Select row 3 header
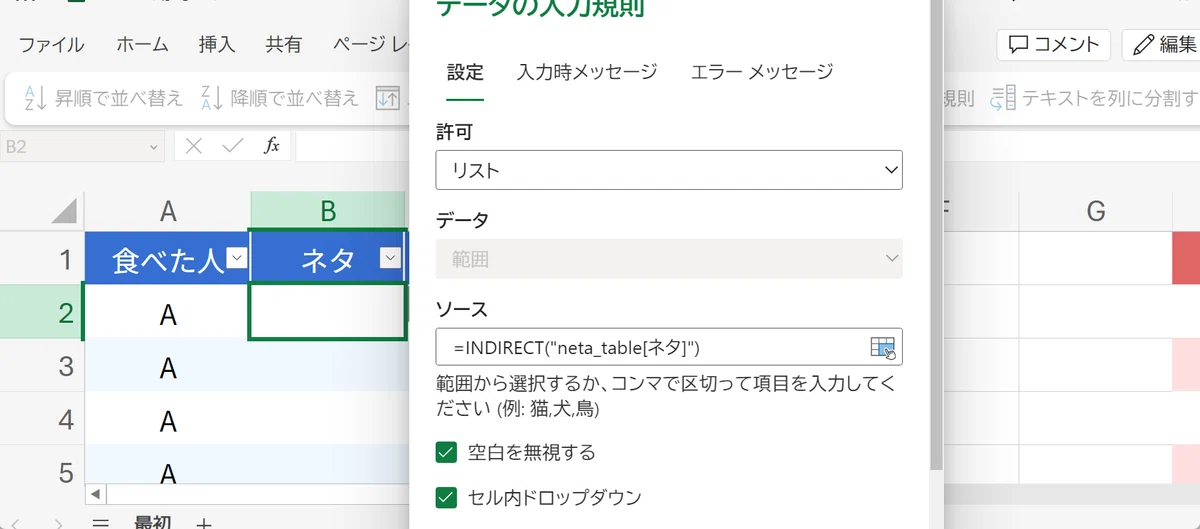 (42, 365)
